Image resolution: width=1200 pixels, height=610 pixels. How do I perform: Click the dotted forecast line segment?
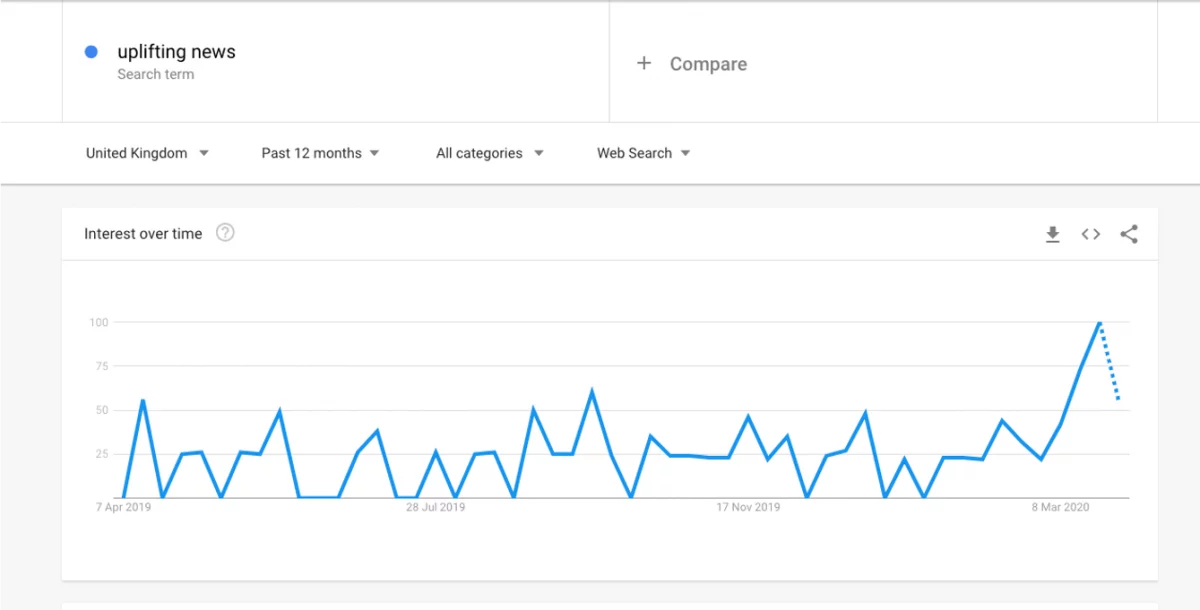pos(1109,362)
